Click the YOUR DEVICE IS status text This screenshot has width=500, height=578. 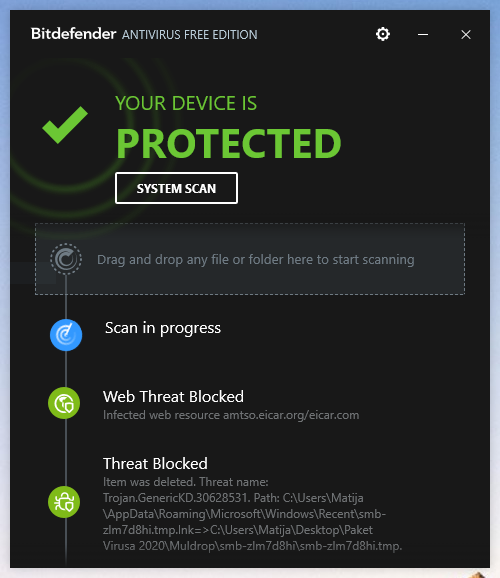click(186, 103)
